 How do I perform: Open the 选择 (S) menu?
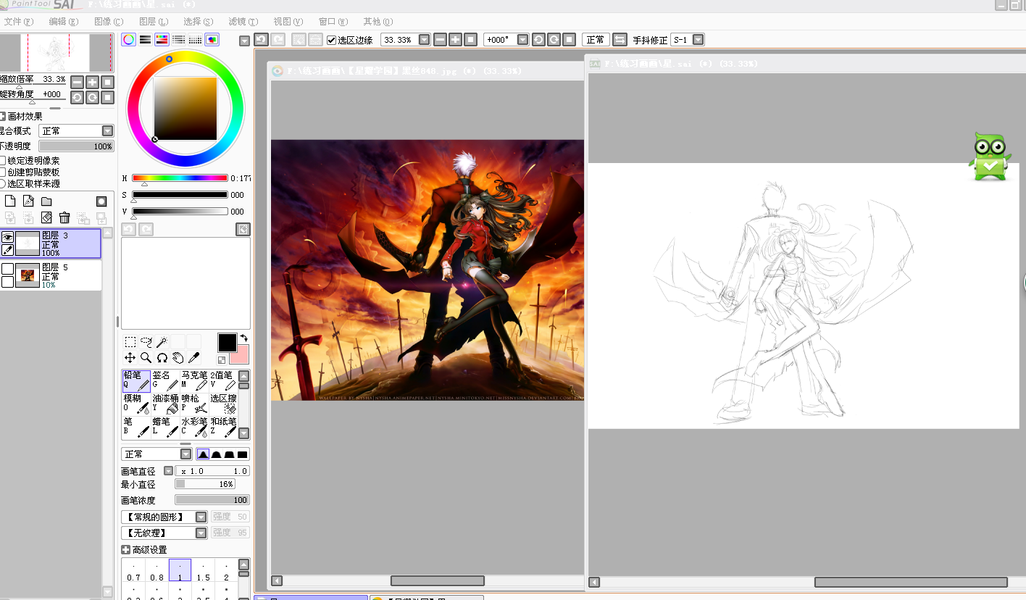tap(198, 22)
